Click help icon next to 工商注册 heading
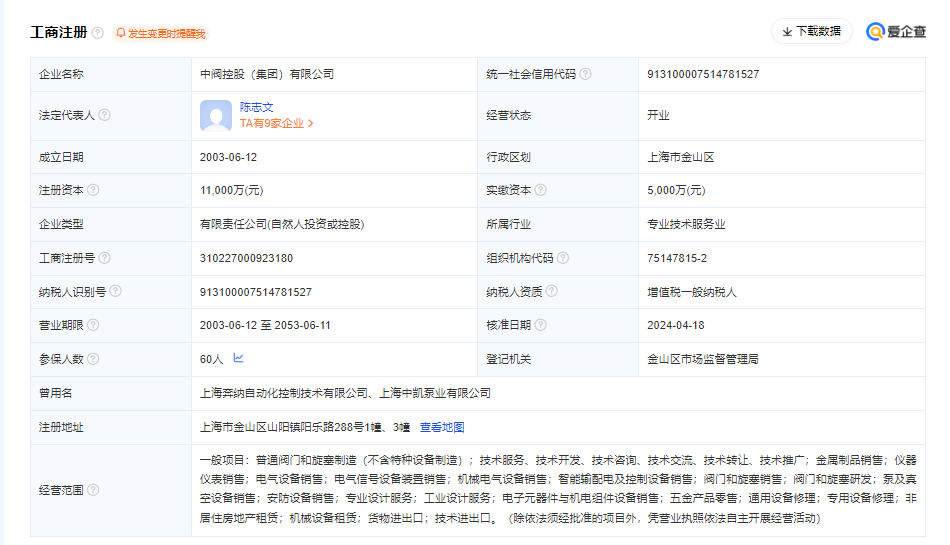 (98, 33)
